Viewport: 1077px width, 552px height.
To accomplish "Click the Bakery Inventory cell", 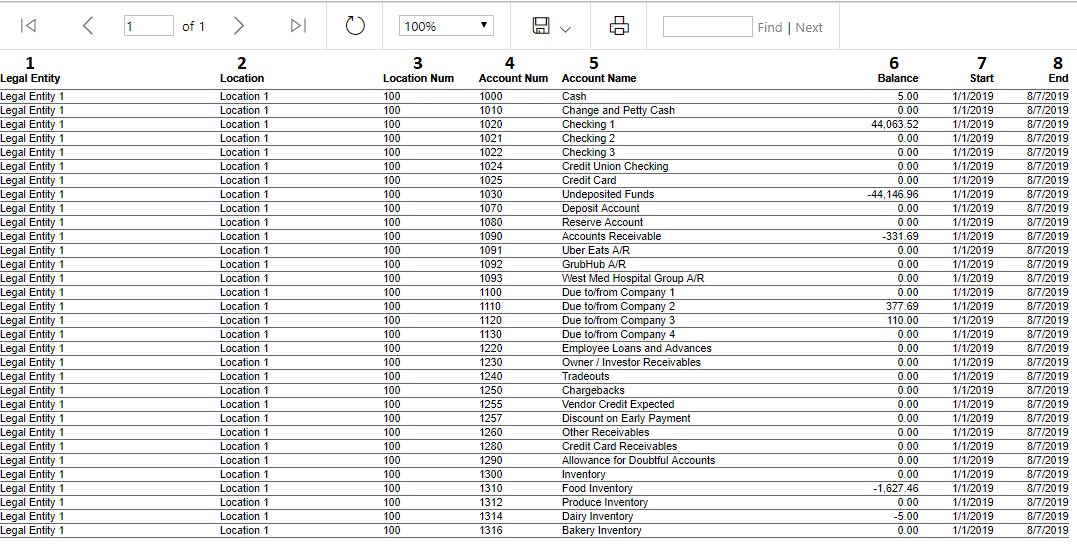I will (x=602, y=530).
